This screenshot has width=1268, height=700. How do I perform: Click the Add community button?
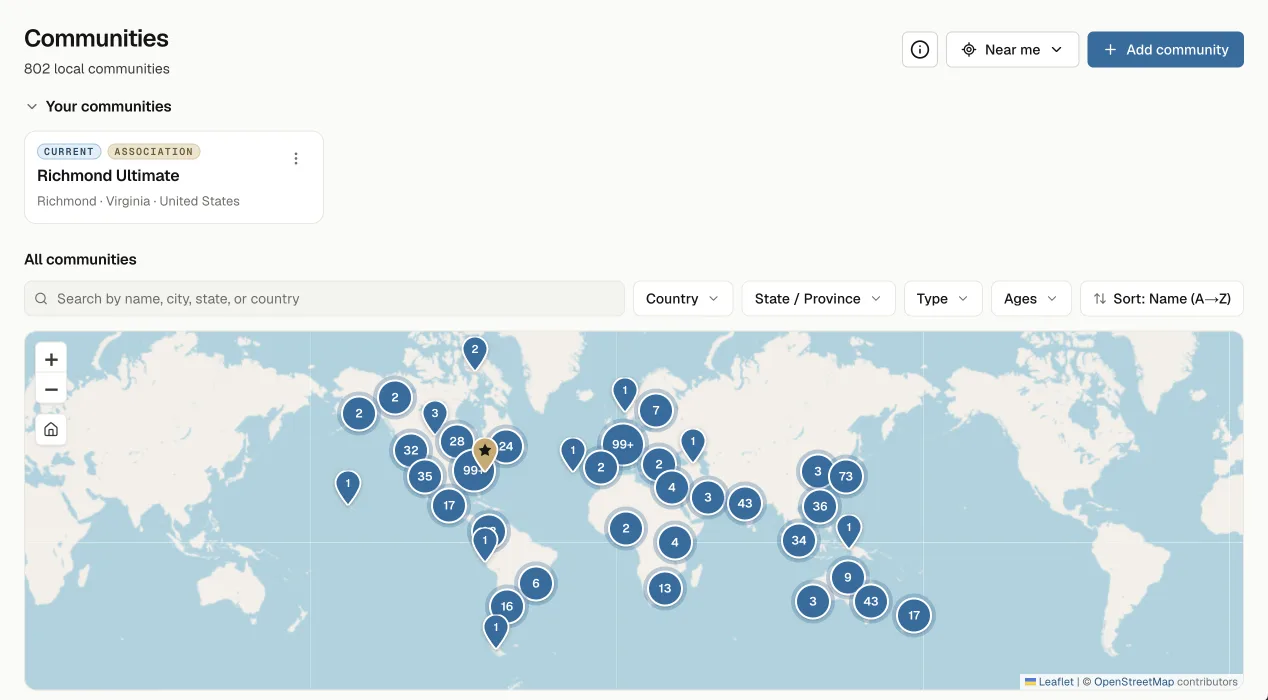1165,49
